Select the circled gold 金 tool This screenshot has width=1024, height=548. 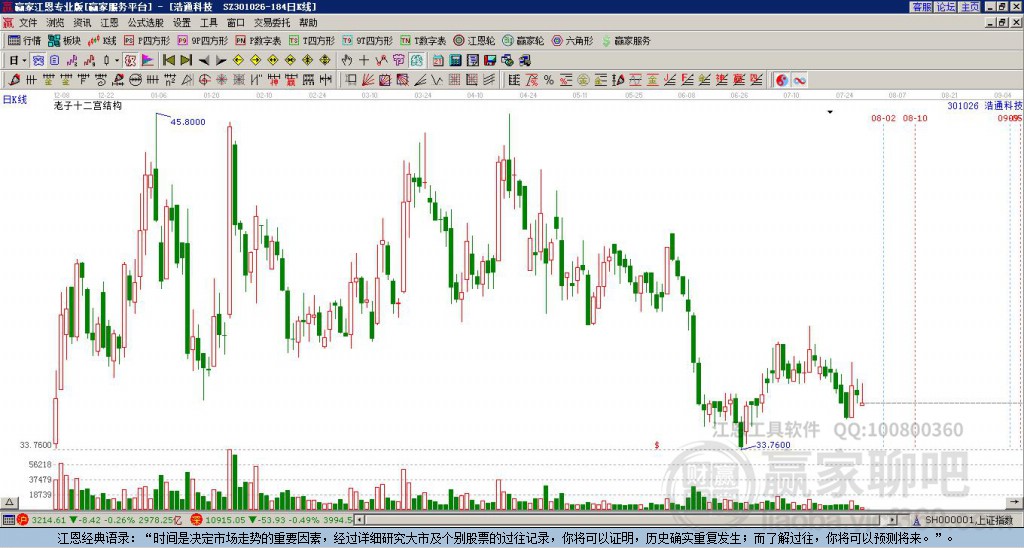point(583,80)
